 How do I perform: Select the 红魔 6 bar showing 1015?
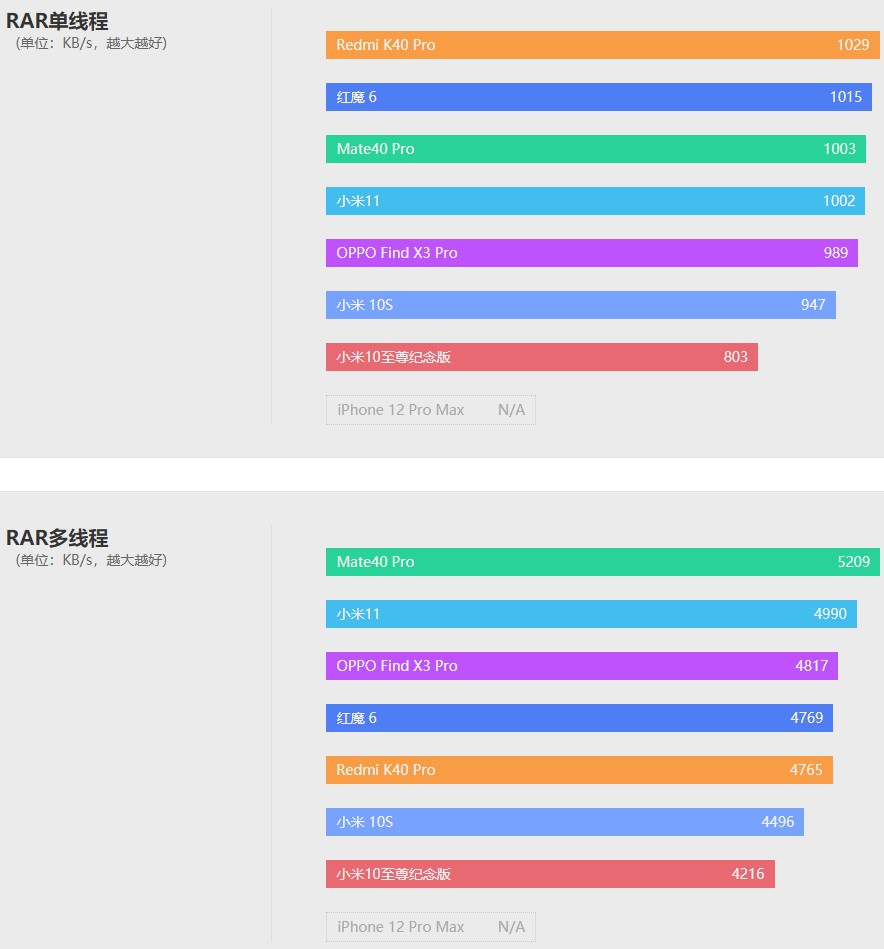[x=599, y=97]
